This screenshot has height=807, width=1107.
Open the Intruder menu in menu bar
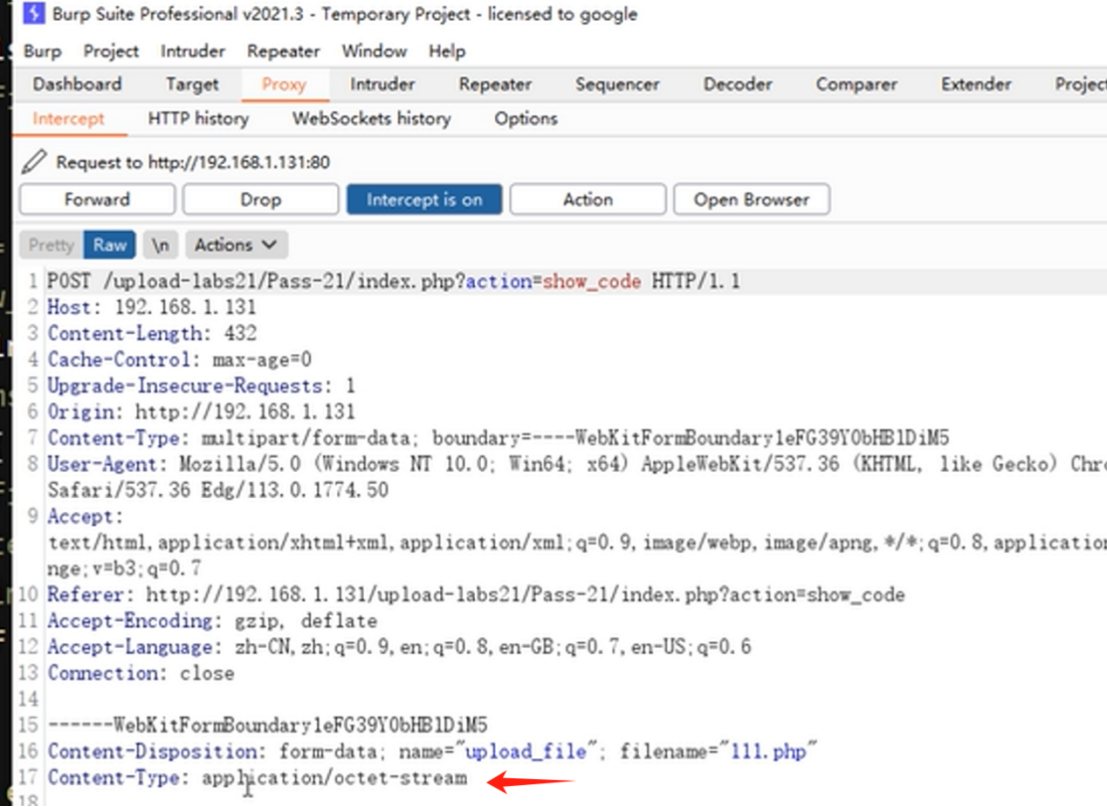click(192, 51)
